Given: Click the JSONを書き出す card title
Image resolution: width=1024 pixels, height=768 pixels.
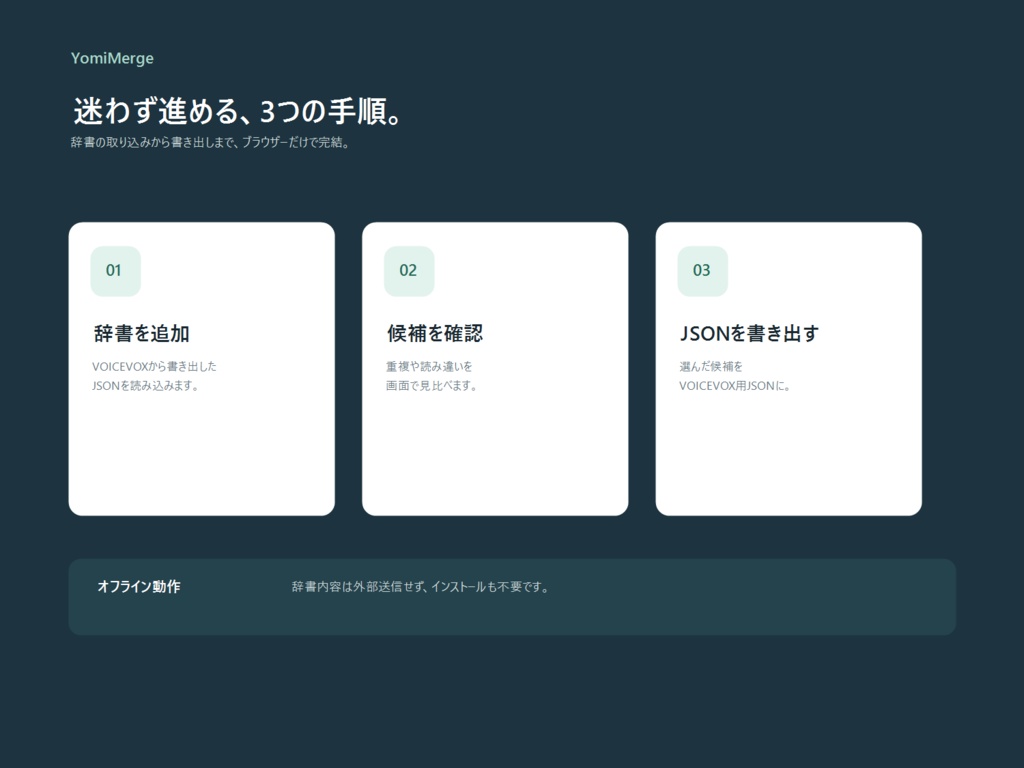Looking at the screenshot, I should point(749,334).
